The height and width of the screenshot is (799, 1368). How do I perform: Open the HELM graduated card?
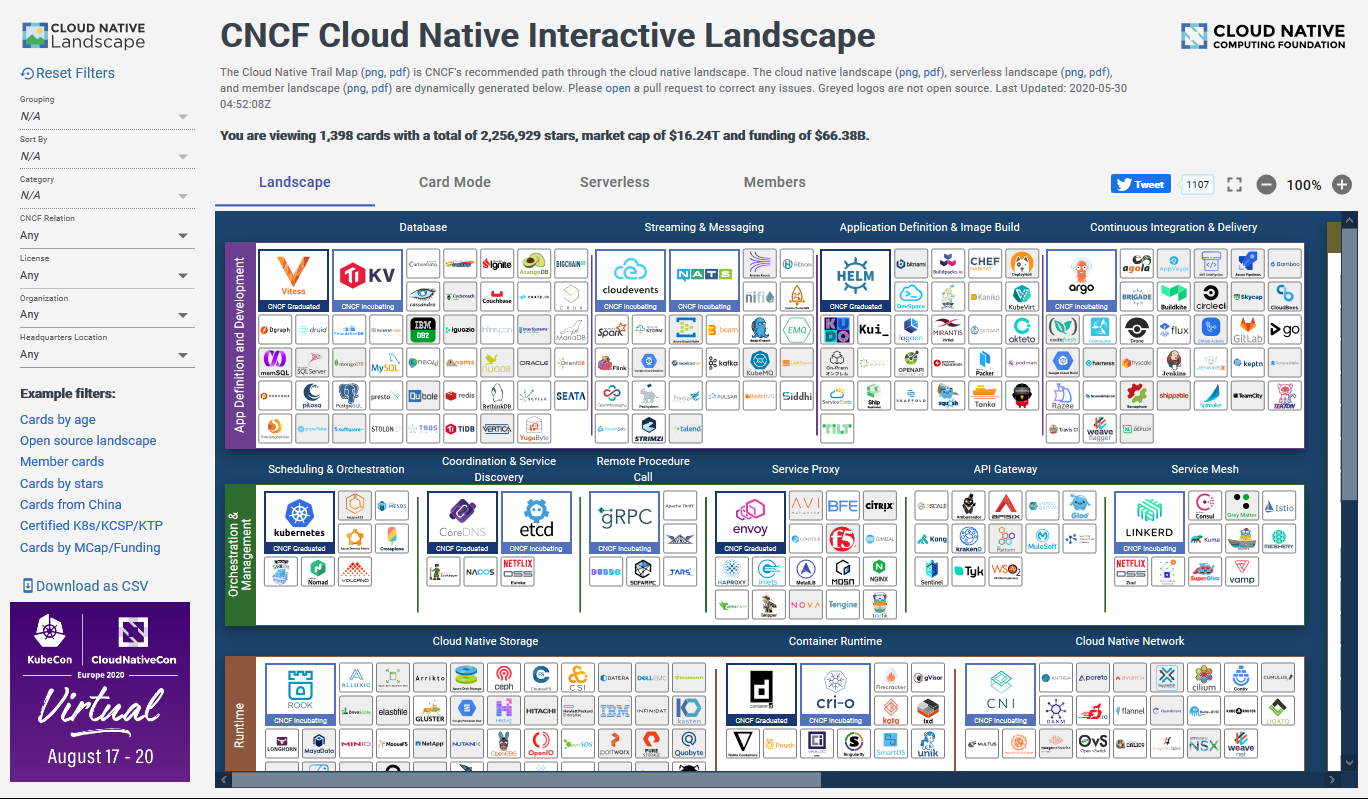(x=855, y=280)
